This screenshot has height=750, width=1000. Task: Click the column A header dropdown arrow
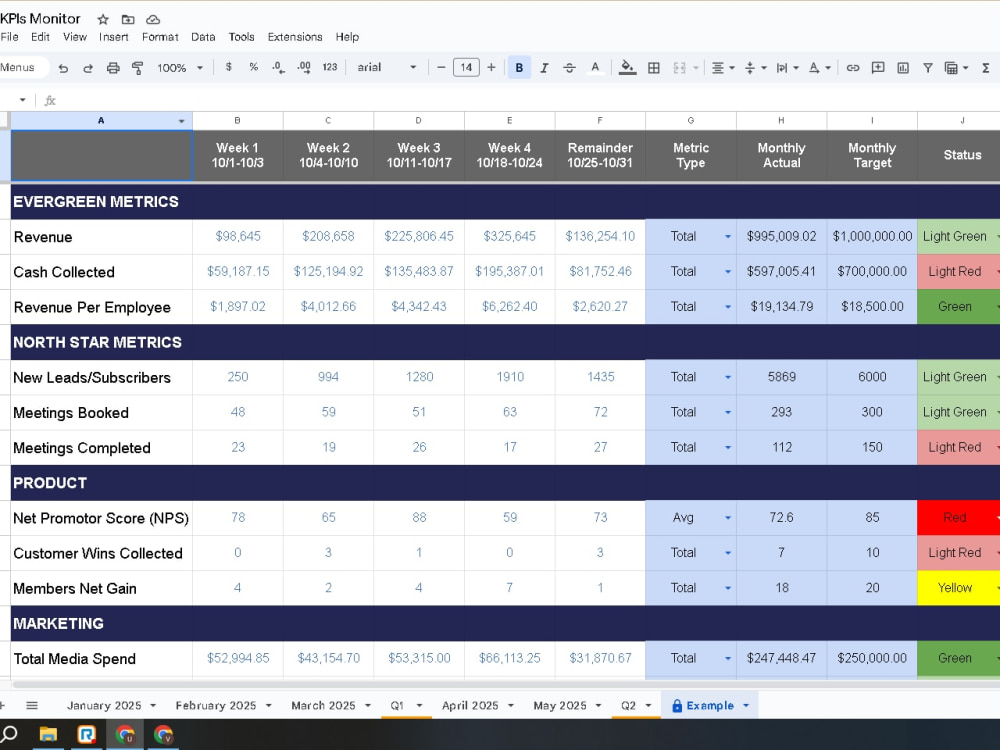pos(182,121)
